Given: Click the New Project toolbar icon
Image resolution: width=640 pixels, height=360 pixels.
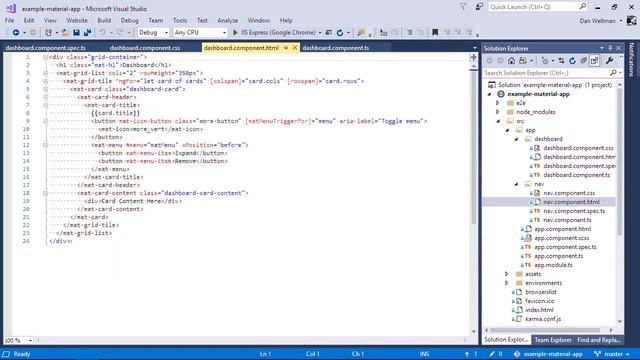Looking at the screenshot, I should click(x=48, y=33).
